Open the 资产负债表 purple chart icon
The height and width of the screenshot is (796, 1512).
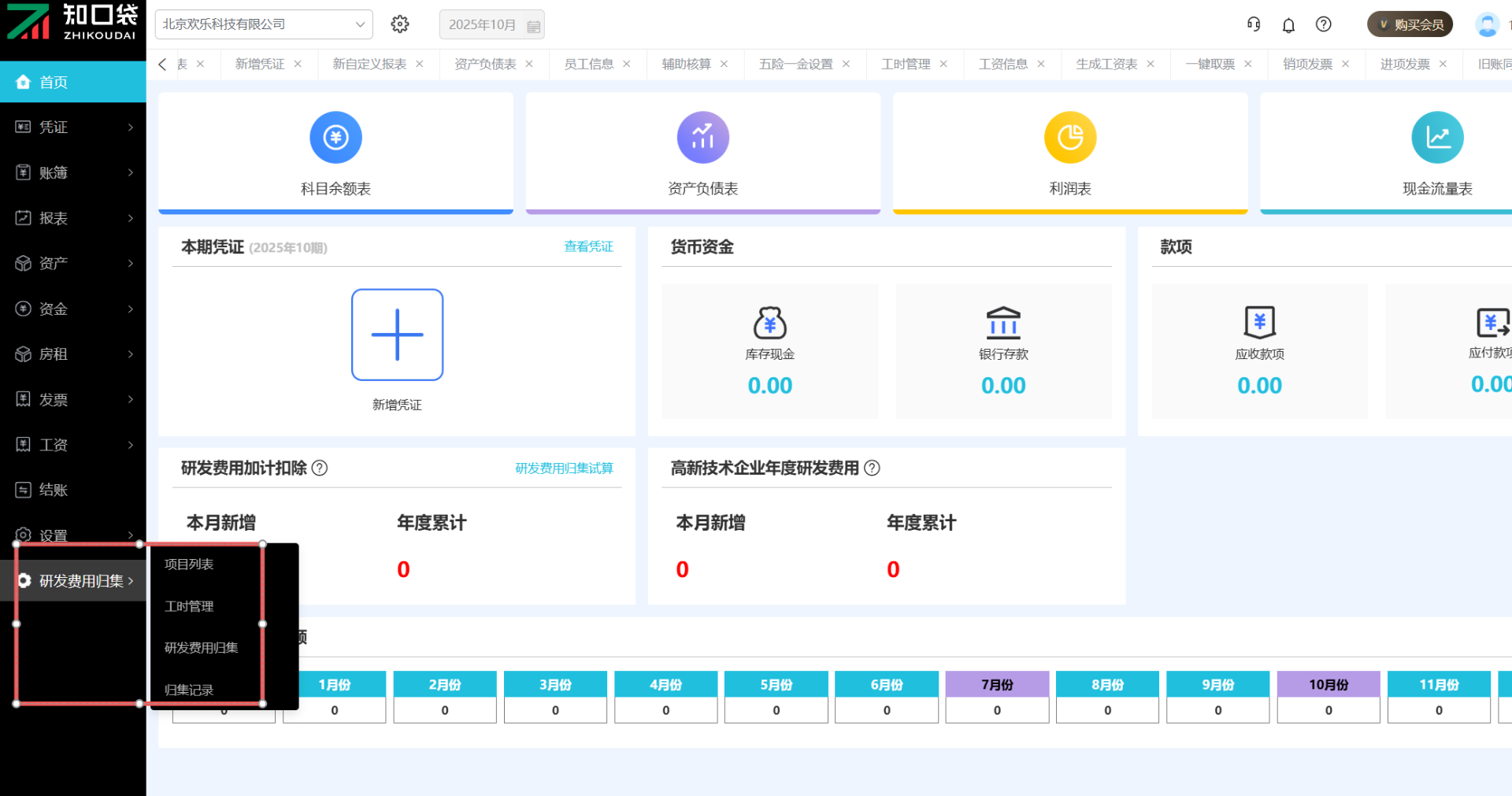tap(702, 138)
